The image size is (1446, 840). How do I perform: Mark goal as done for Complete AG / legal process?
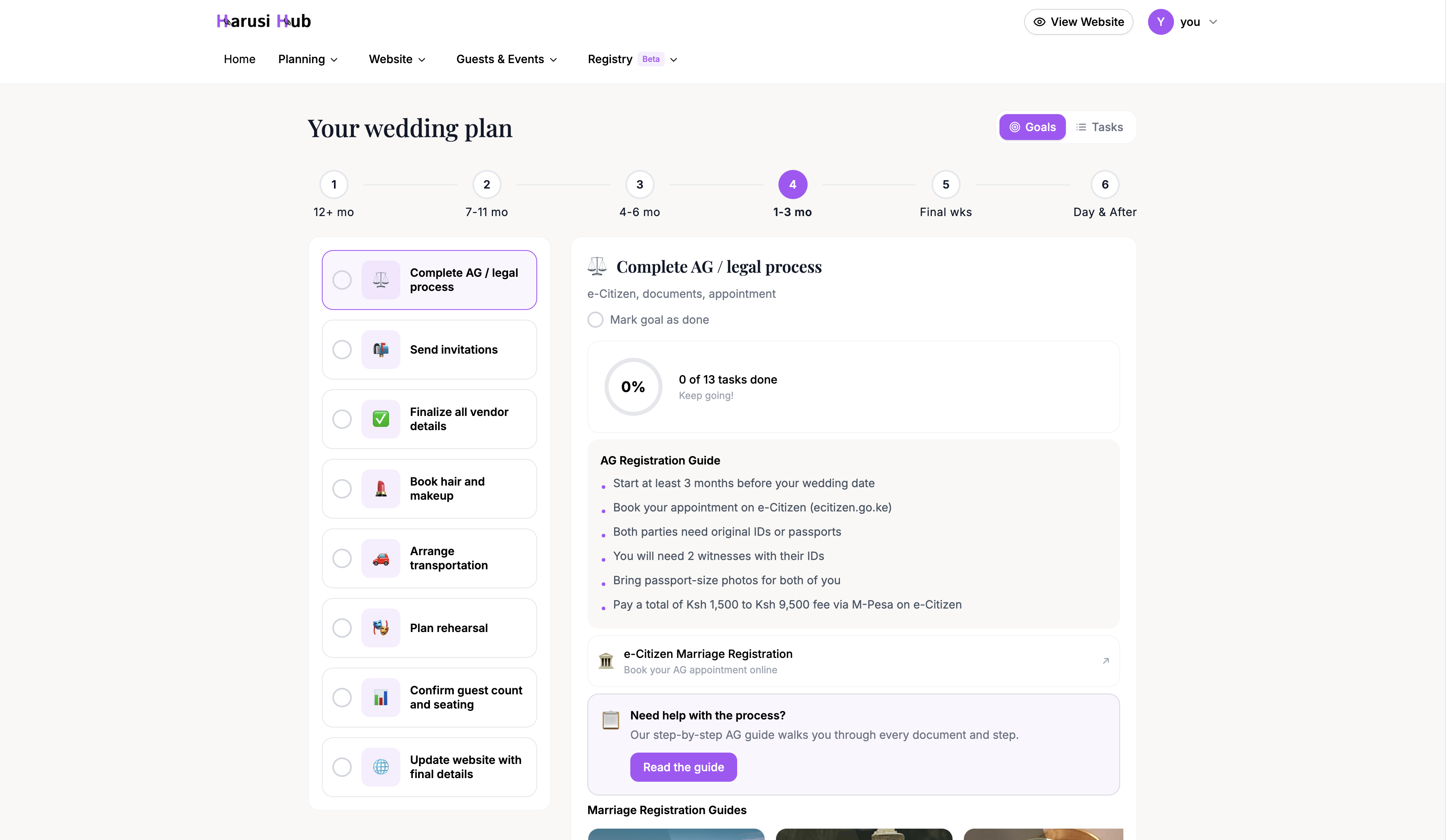(595, 319)
